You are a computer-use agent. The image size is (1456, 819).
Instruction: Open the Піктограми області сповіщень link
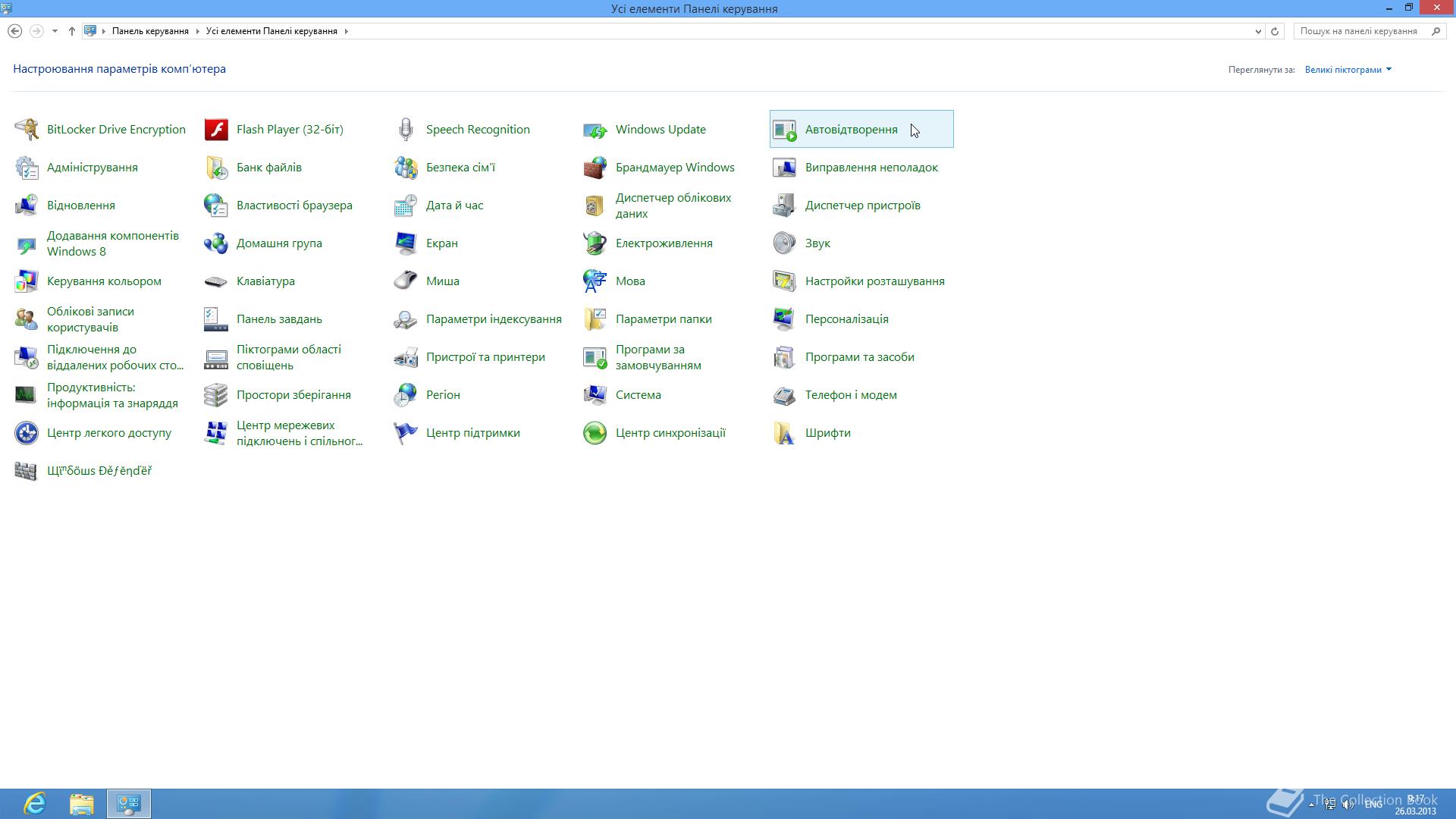(289, 357)
